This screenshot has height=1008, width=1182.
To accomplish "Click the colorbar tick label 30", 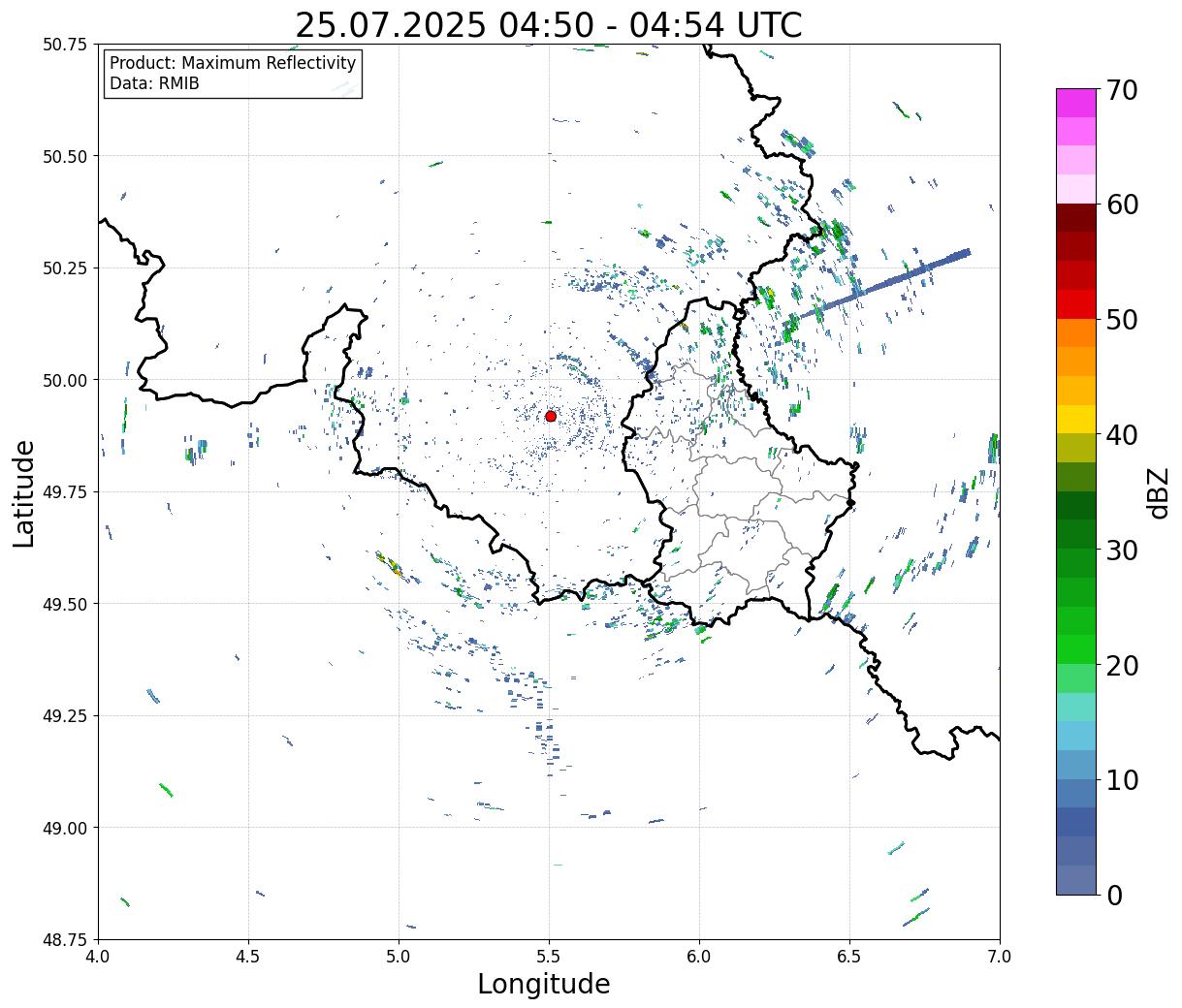I will 1121,550.
